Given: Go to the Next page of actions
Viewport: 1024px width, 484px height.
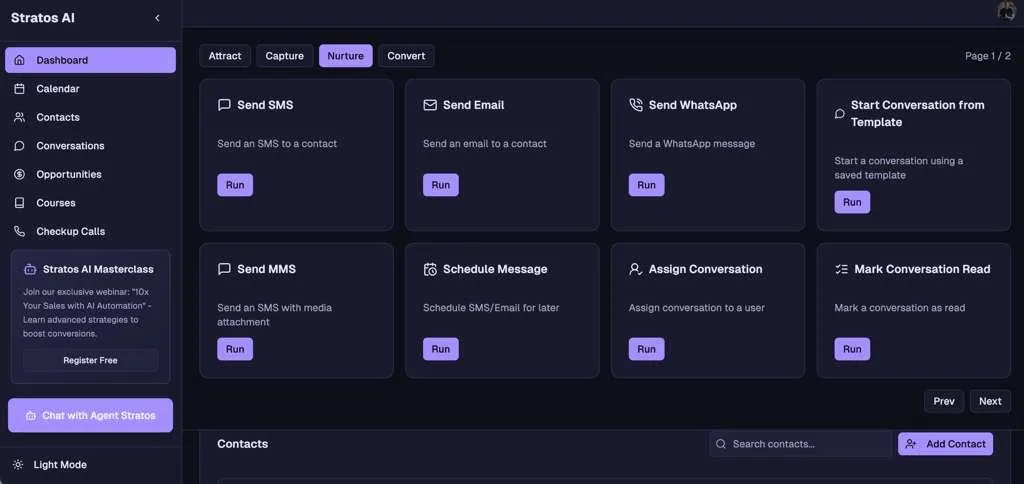Looking at the screenshot, I should [x=990, y=401].
